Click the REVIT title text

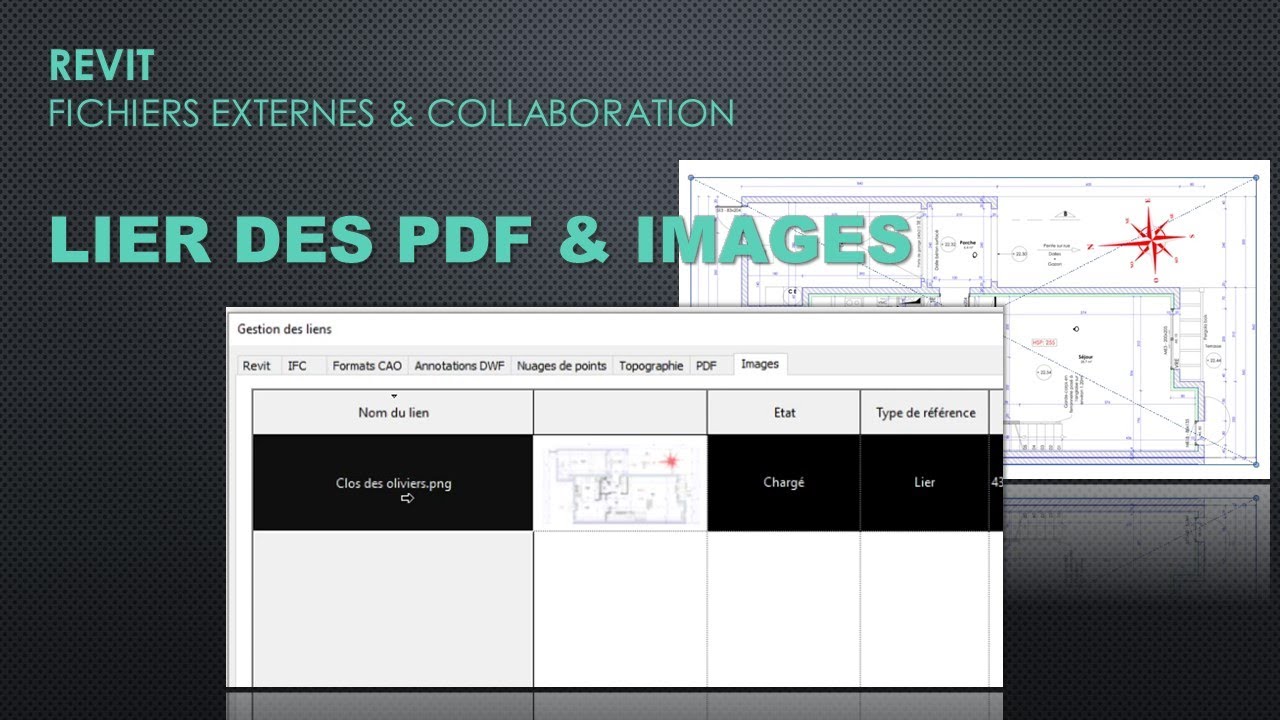(102, 67)
